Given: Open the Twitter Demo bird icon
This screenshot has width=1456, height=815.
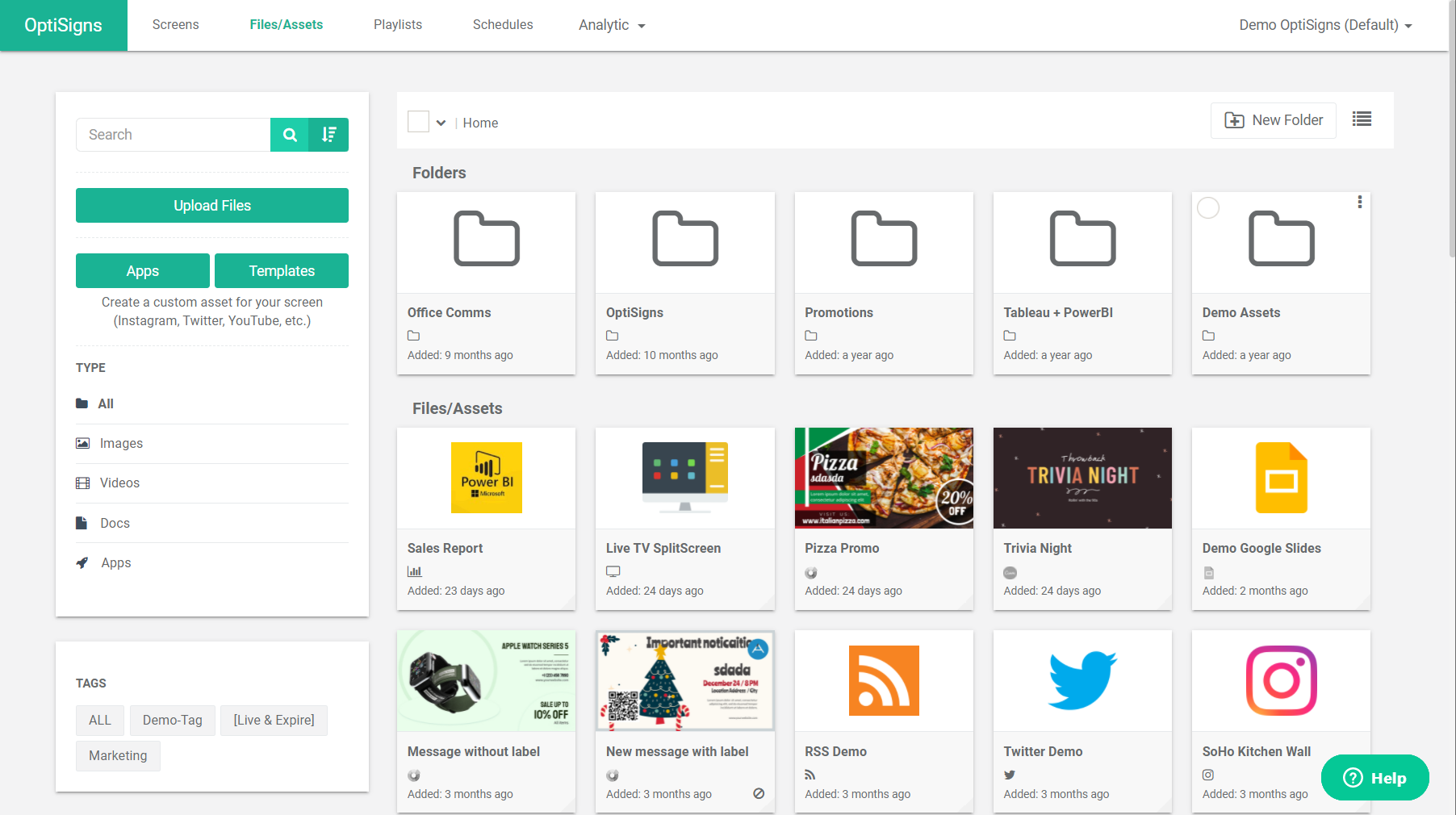Looking at the screenshot, I should [1082, 680].
